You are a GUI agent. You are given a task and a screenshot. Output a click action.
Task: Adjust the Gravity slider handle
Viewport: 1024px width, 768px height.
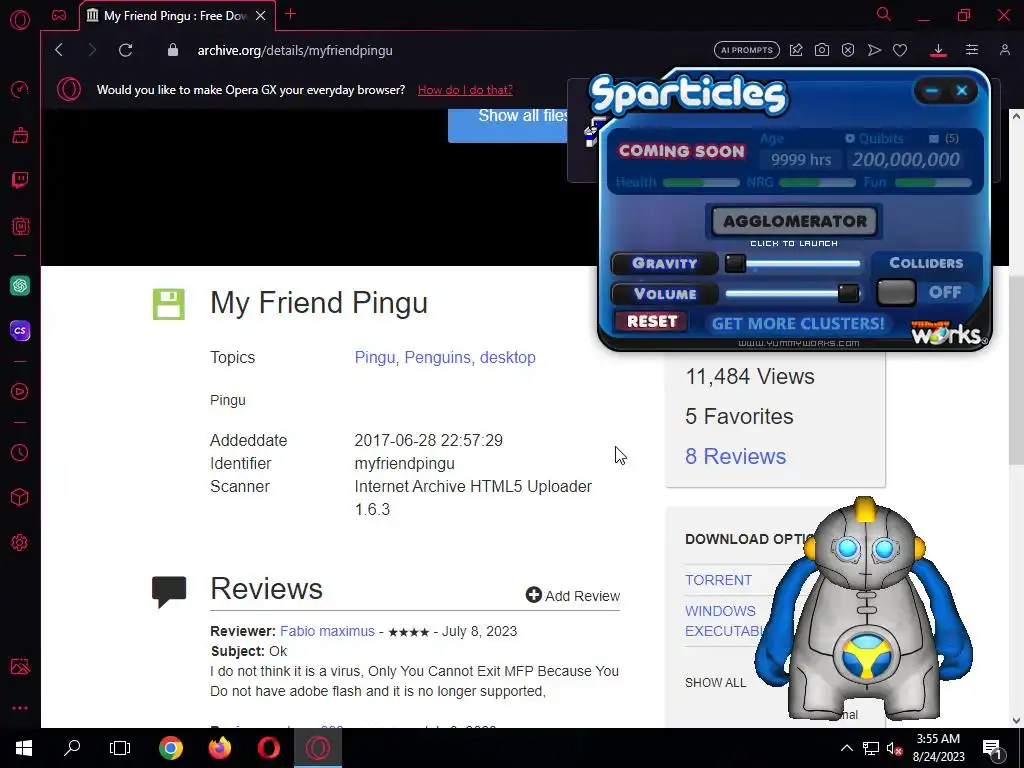point(735,263)
